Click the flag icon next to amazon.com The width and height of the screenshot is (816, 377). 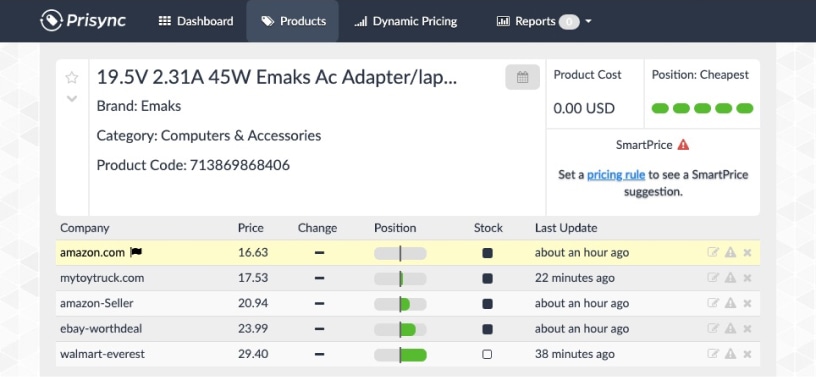[x=136, y=253]
